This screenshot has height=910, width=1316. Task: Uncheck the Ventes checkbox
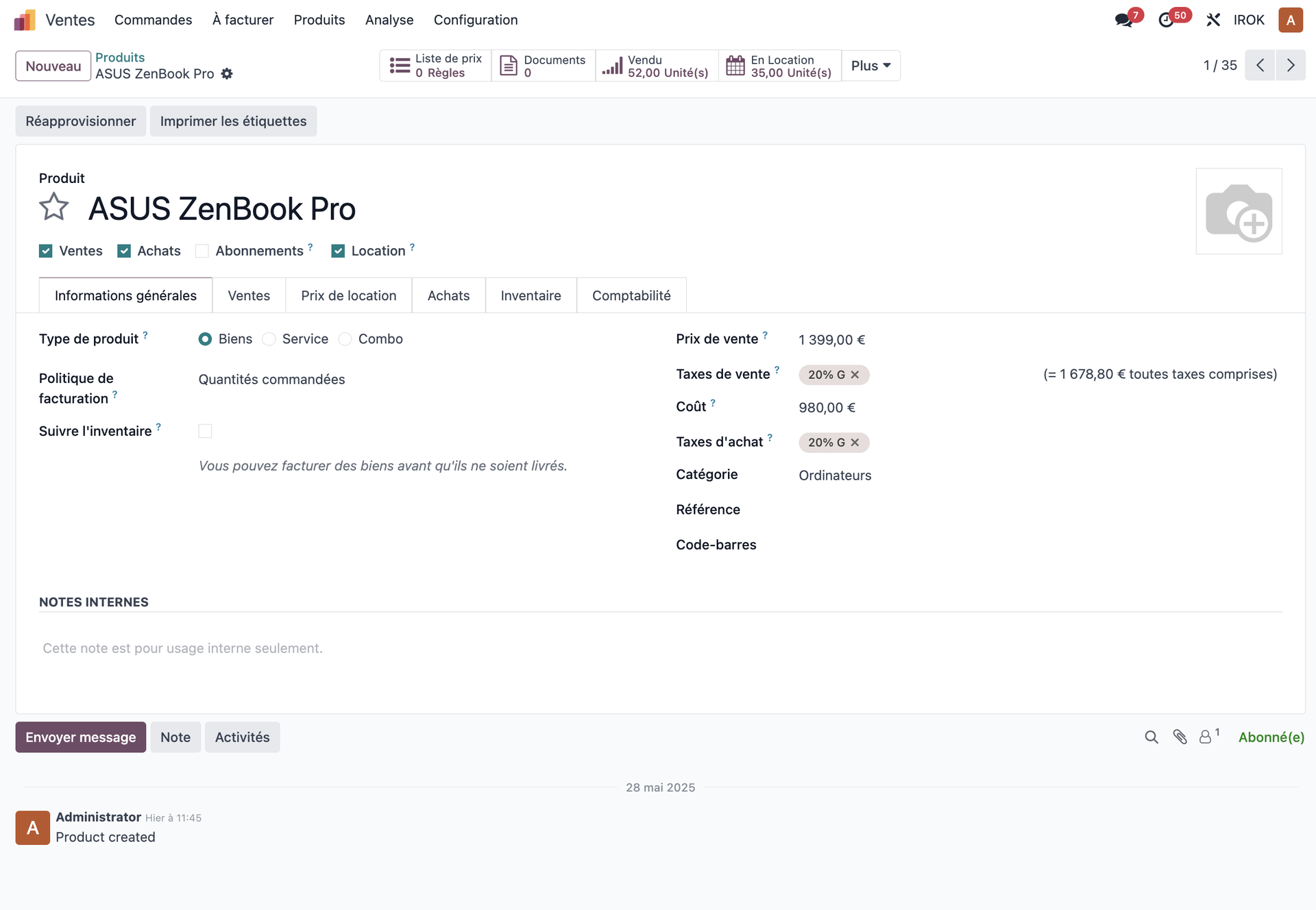click(x=46, y=251)
